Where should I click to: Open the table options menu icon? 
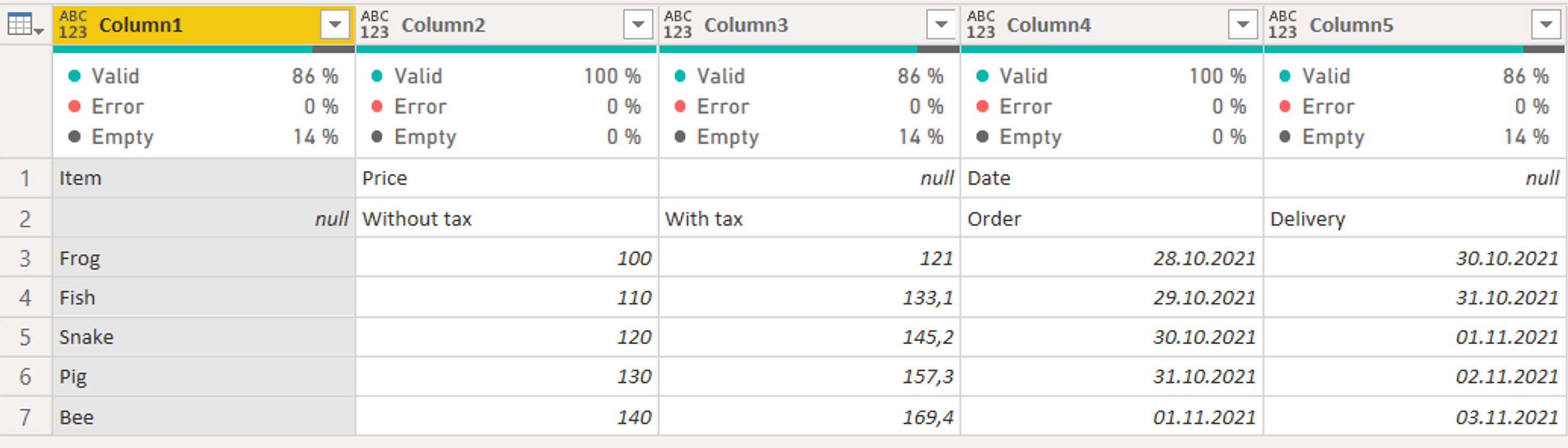(x=24, y=25)
